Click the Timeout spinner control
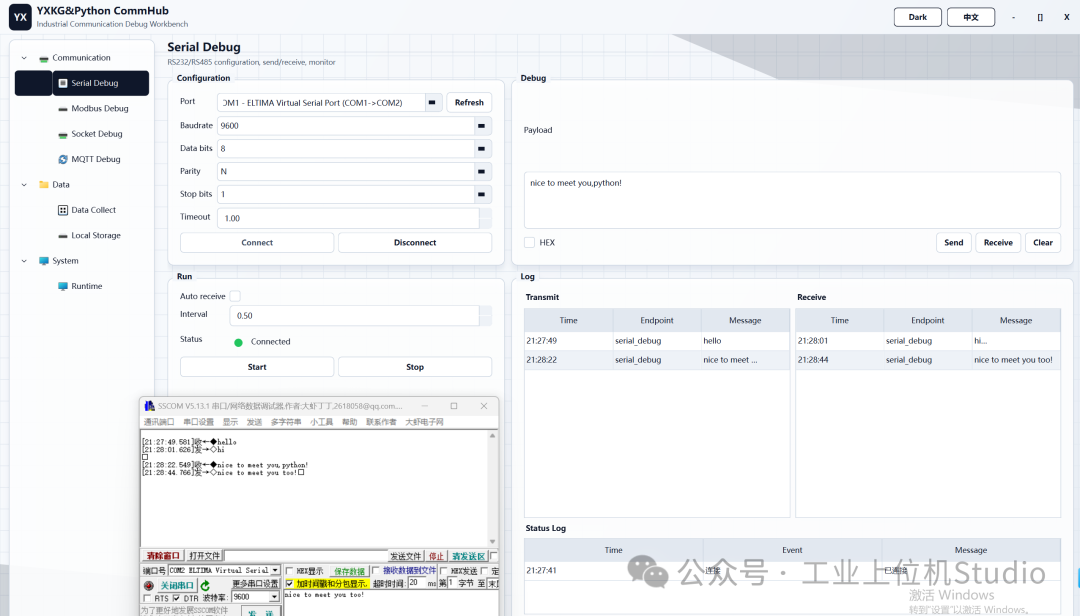Viewport: 1080px width, 616px height. 486,218
